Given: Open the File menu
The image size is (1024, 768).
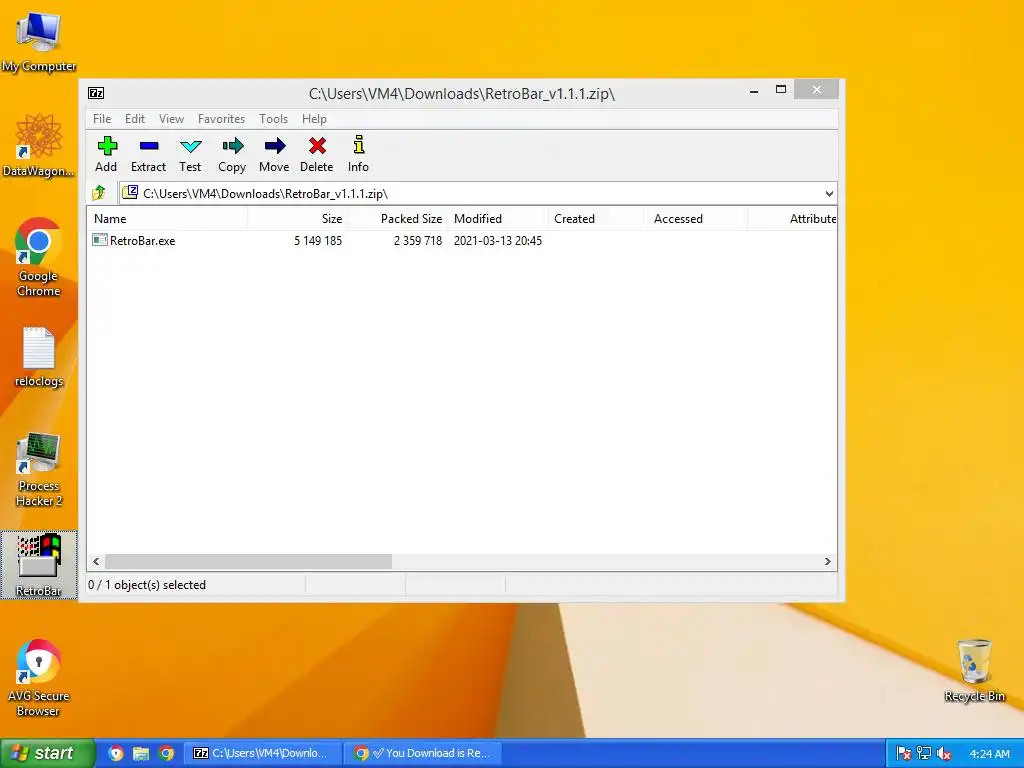Looking at the screenshot, I should tap(102, 119).
